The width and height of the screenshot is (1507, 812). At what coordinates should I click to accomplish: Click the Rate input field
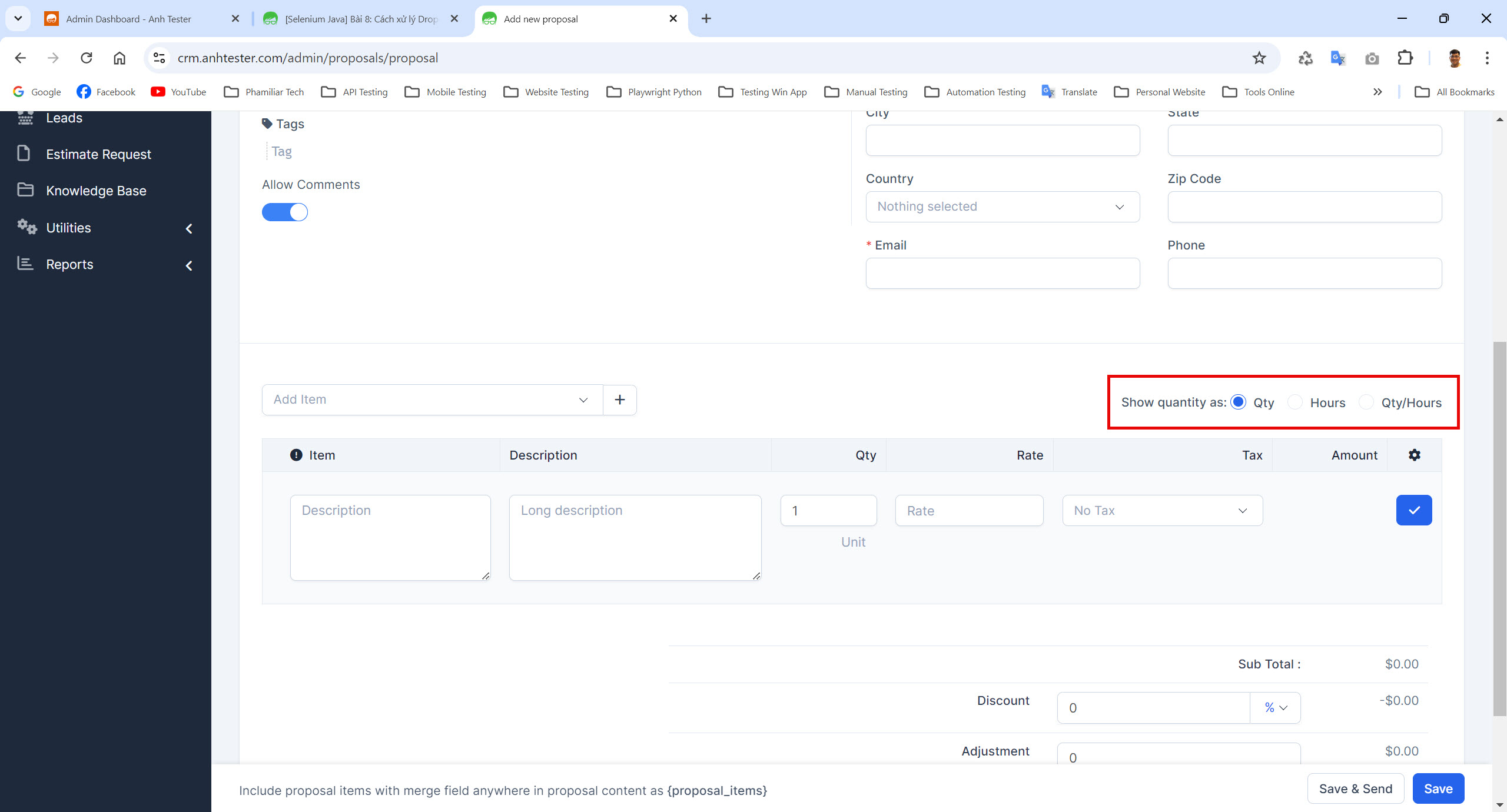point(970,510)
